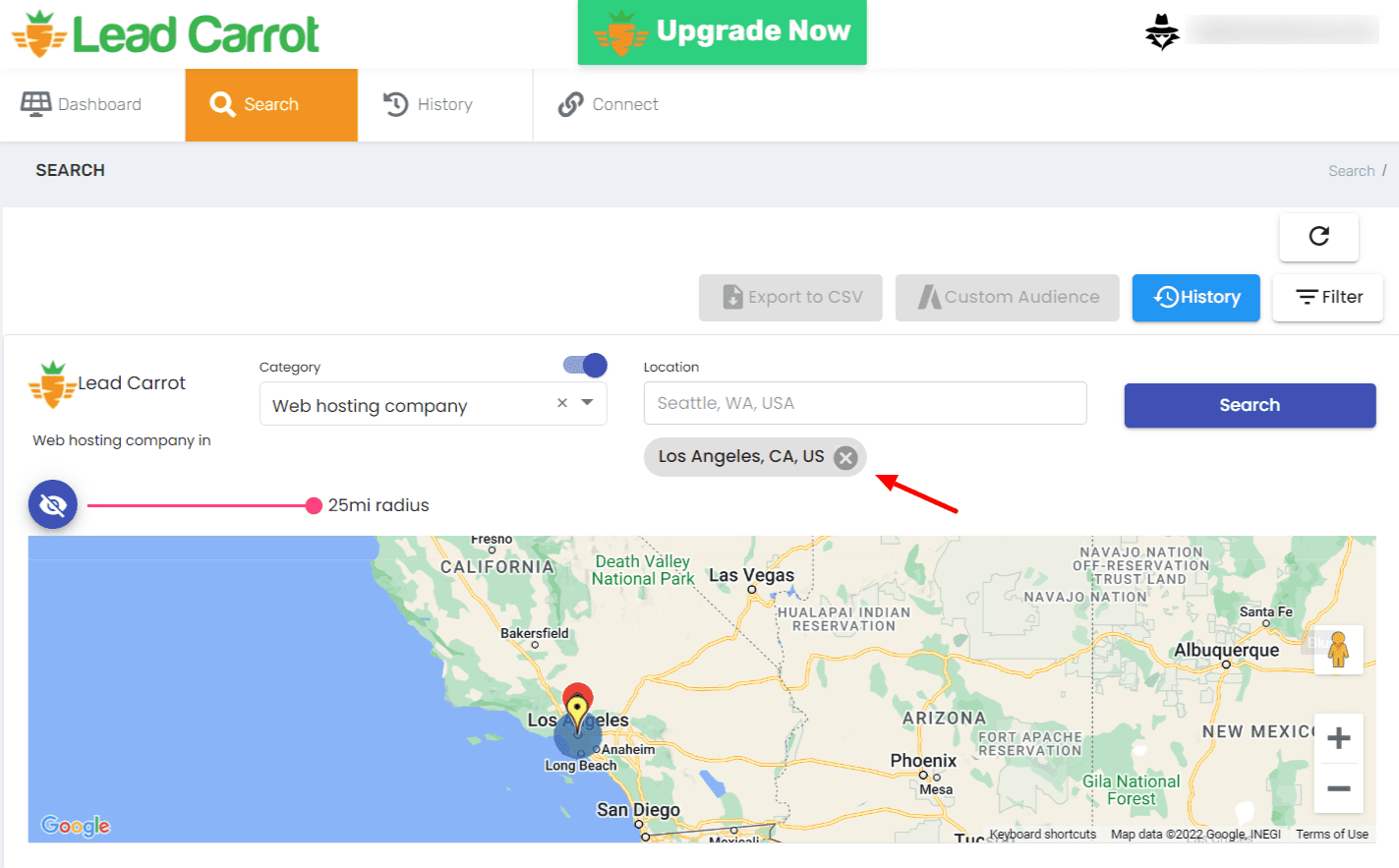Open the Filter button

click(x=1328, y=298)
